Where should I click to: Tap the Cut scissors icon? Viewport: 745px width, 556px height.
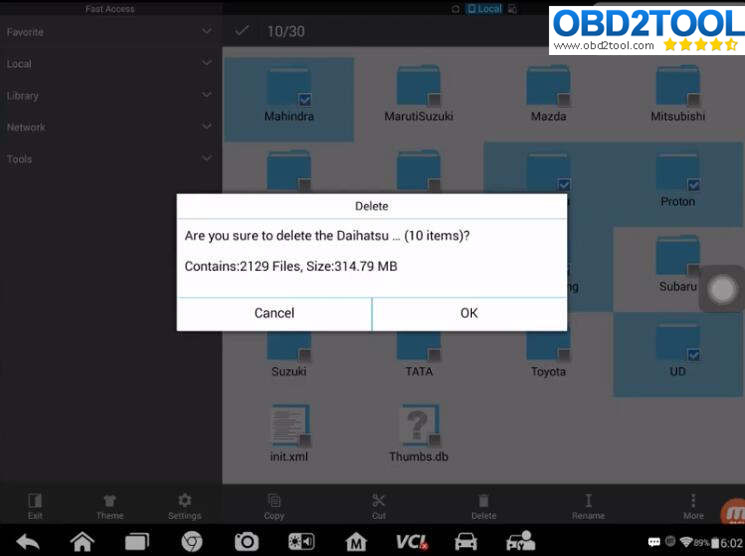click(379, 501)
